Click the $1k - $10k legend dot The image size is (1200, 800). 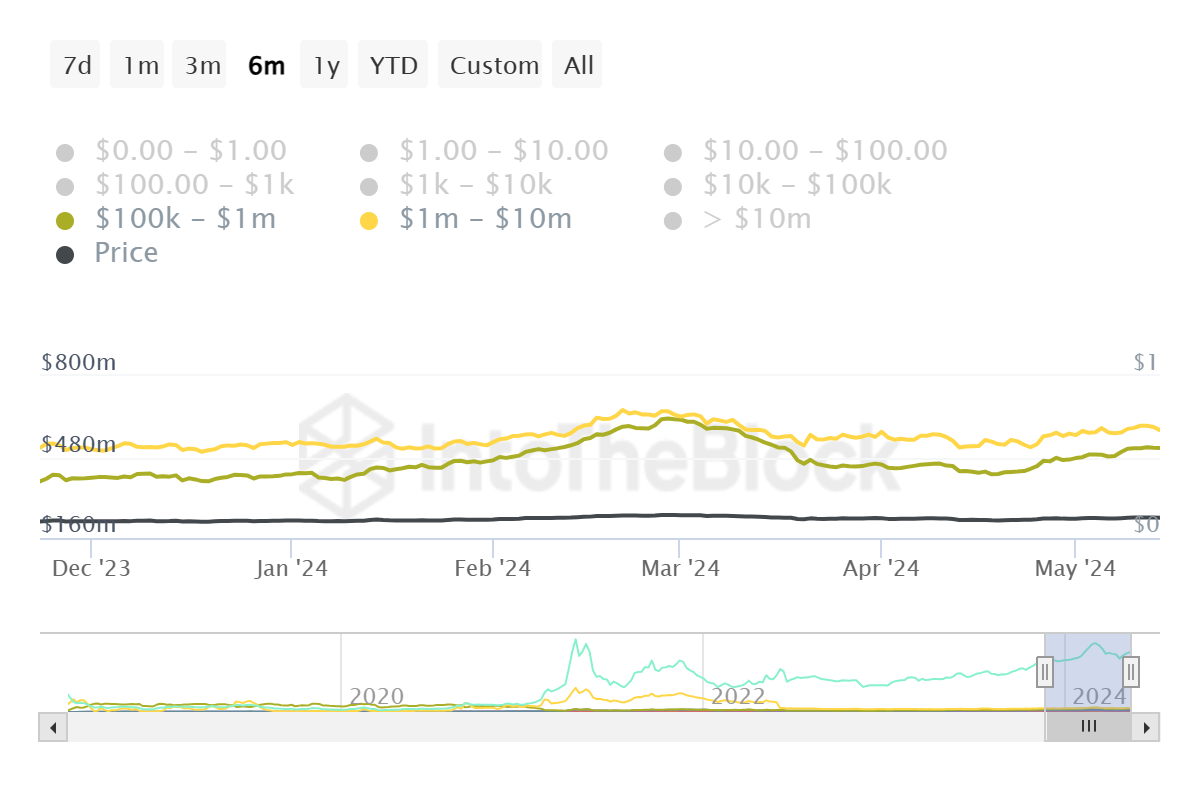[x=369, y=186]
